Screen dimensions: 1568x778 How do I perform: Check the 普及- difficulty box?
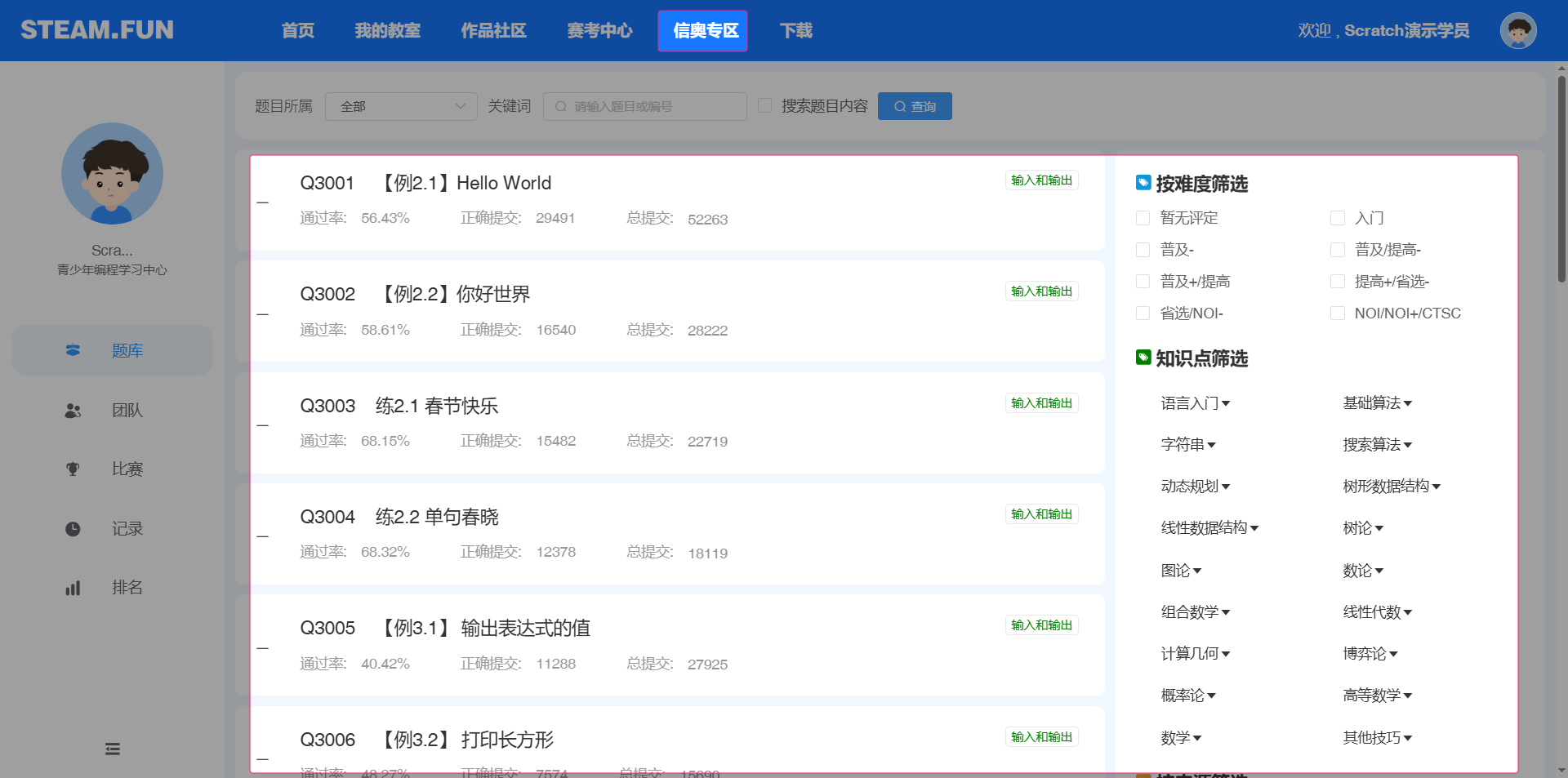click(1143, 250)
